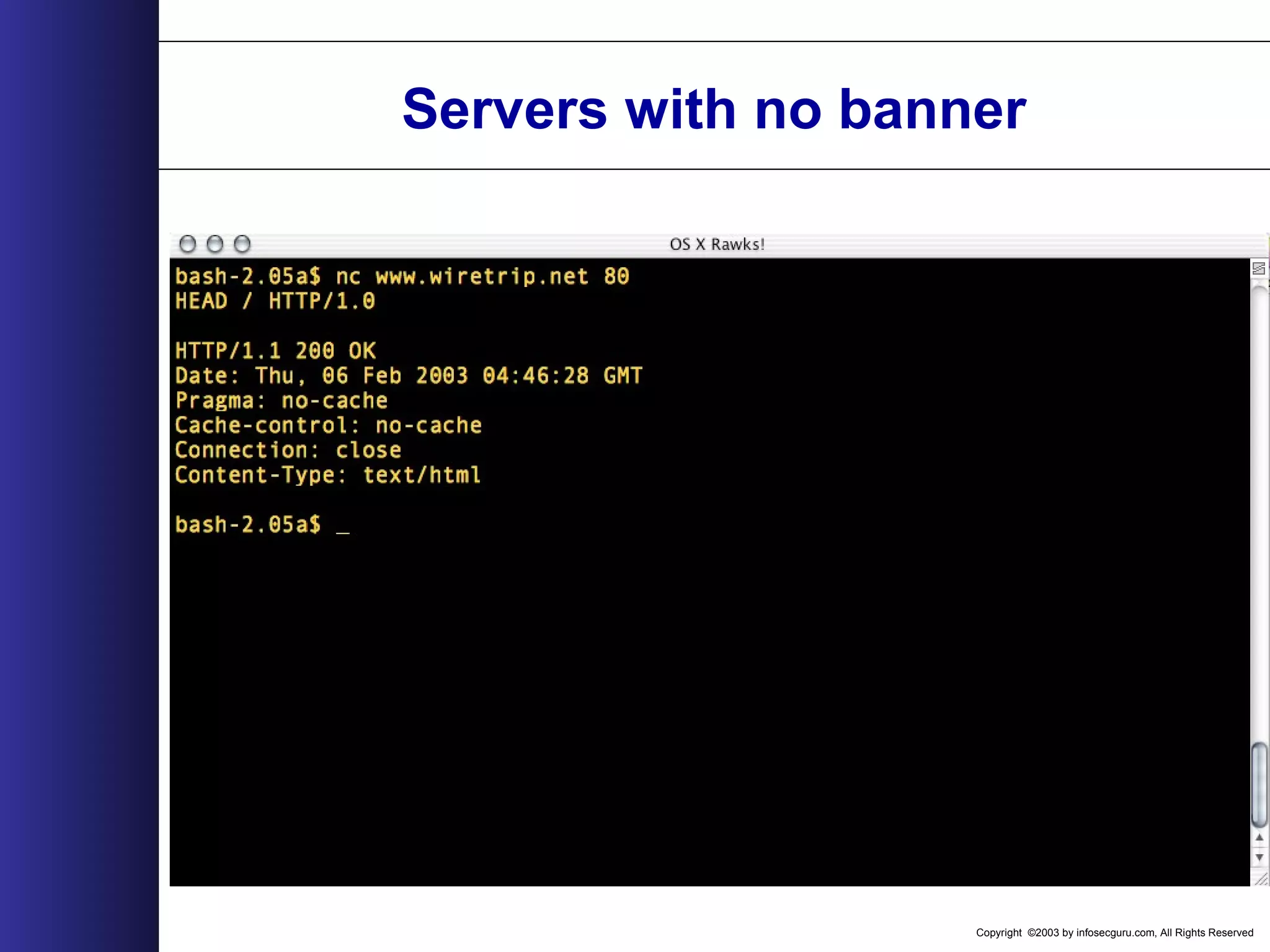Click the last bash prompt with cursor

click(262, 525)
